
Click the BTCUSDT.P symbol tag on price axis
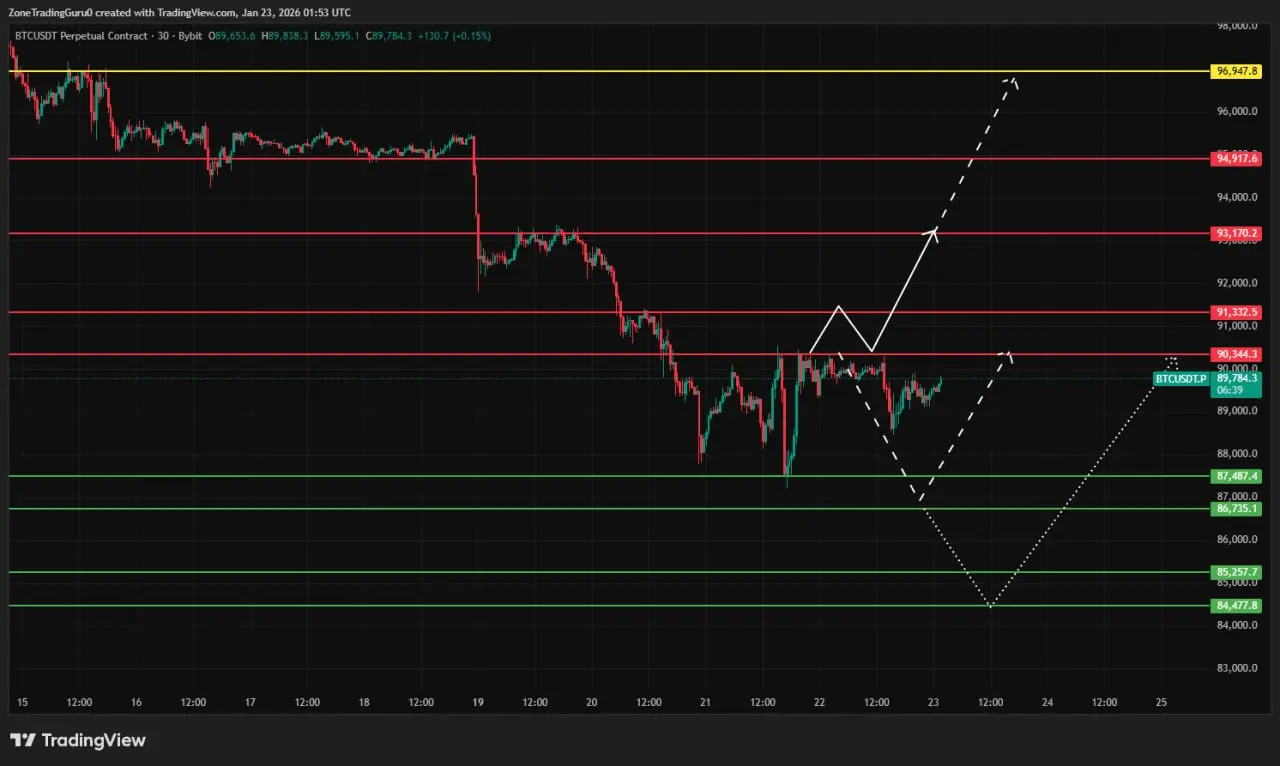(1180, 379)
